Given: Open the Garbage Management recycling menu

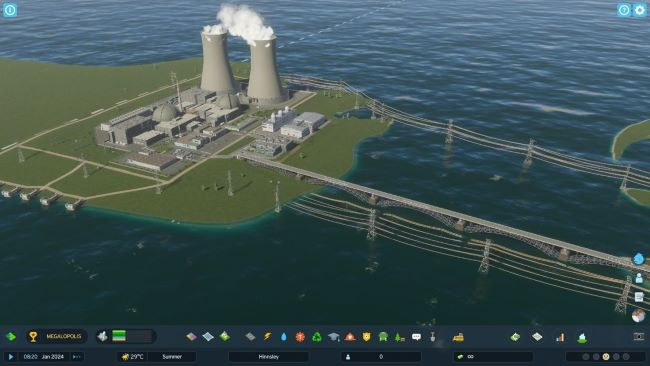Looking at the screenshot, I should click(317, 337).
